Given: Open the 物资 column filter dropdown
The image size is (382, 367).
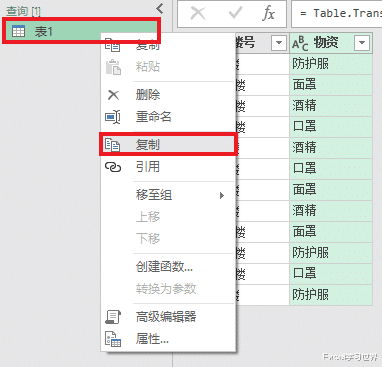Looking at the screenshot, I should click(x=362, y=43).
